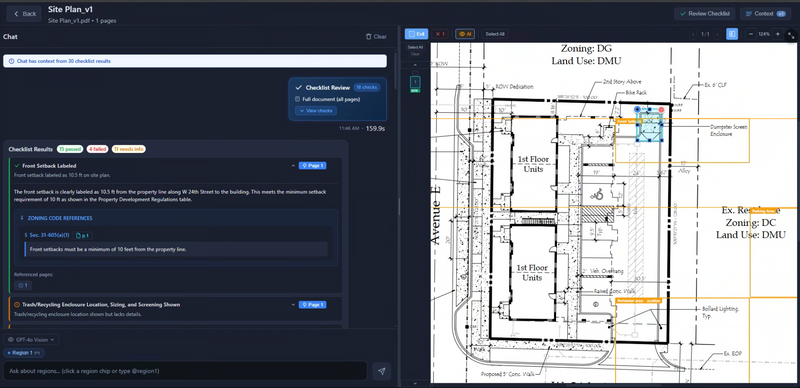Toggle Full document (all pages) checkbox
The height and width of the screenshot is (388, 800).
click(x=298, y=99)
